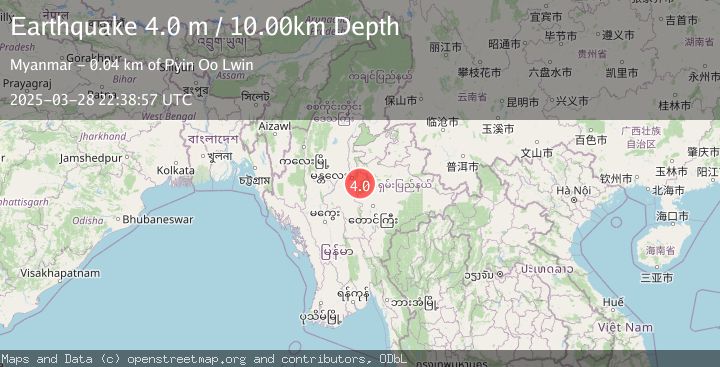Click the 丽江市 city label
Viewport: 720px width, 367px height.
tap(446, 47)
